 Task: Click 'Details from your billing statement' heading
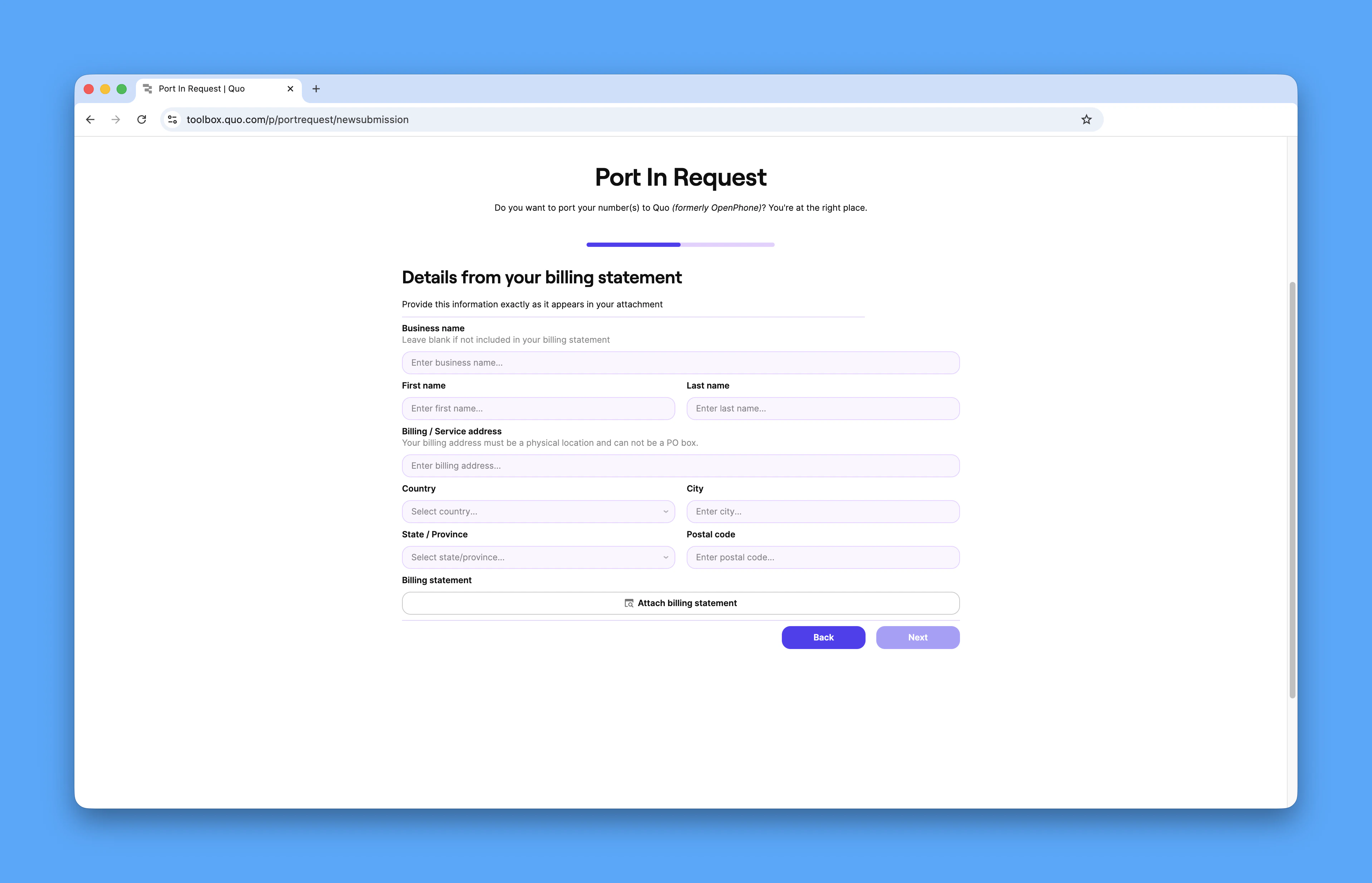tap(542, 278)
